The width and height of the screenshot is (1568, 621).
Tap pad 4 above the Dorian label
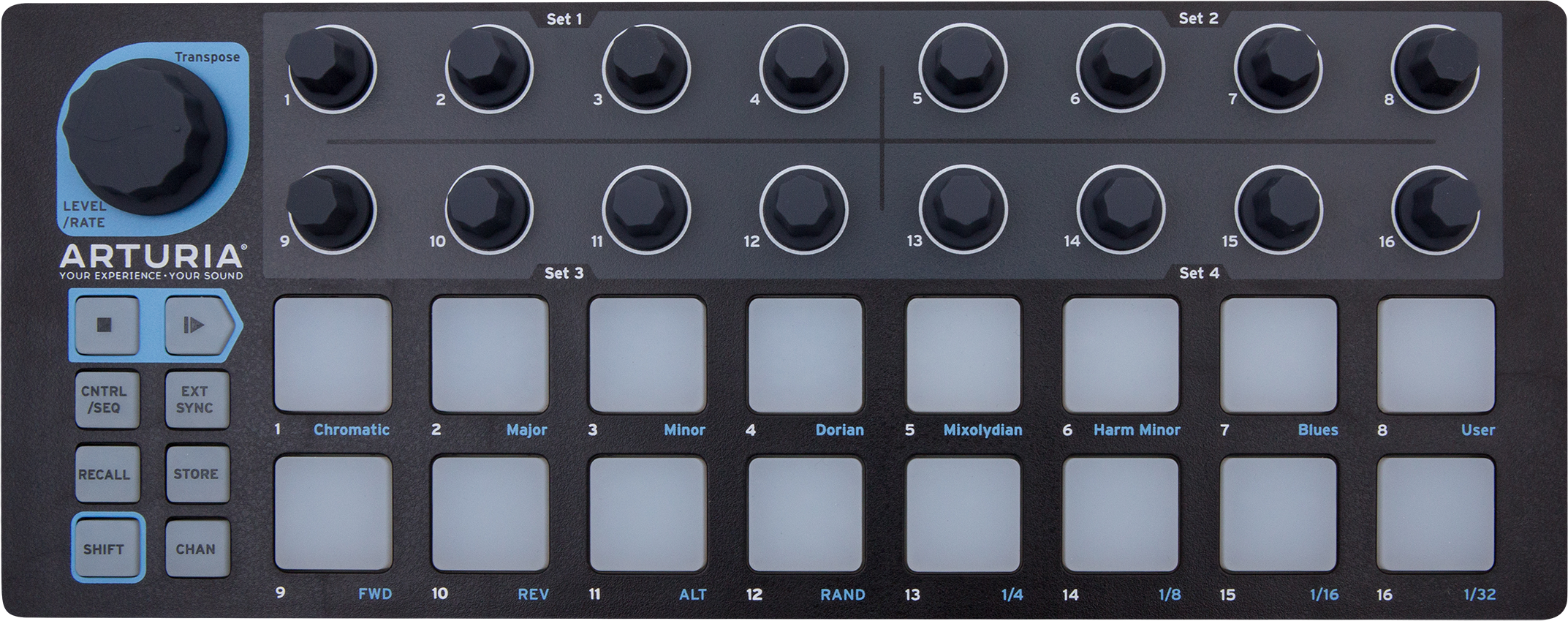coord(806,355)
